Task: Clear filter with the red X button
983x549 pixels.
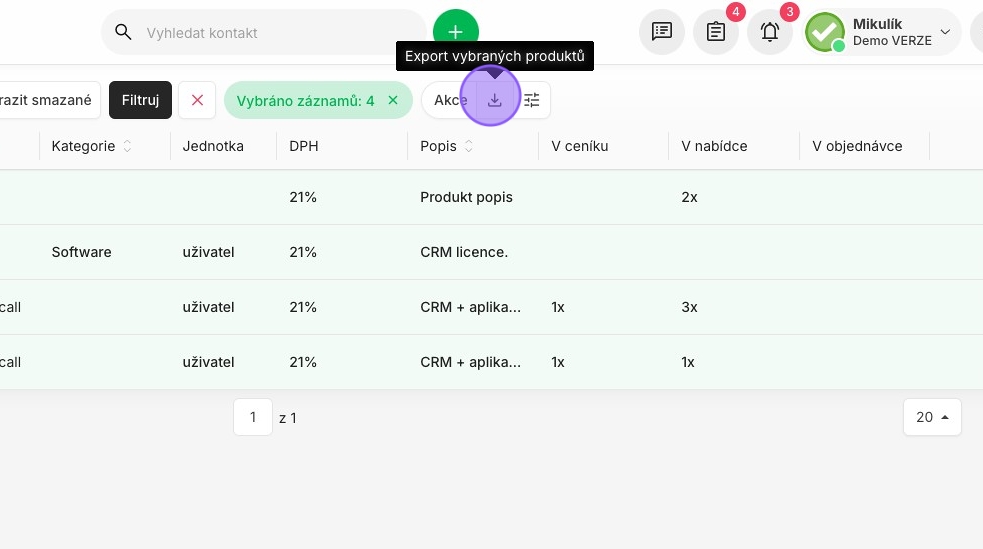Action: click(197, 100)
